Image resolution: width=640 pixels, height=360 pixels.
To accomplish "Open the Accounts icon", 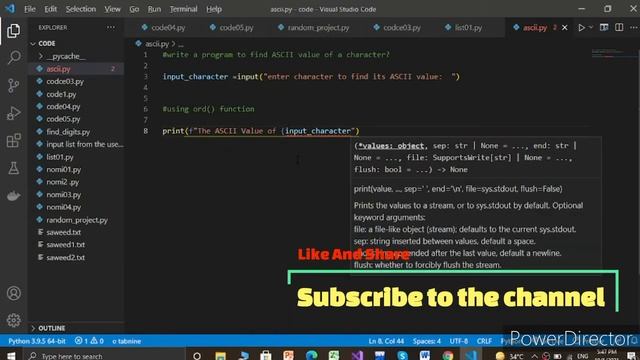I will (x=13, y=293).
